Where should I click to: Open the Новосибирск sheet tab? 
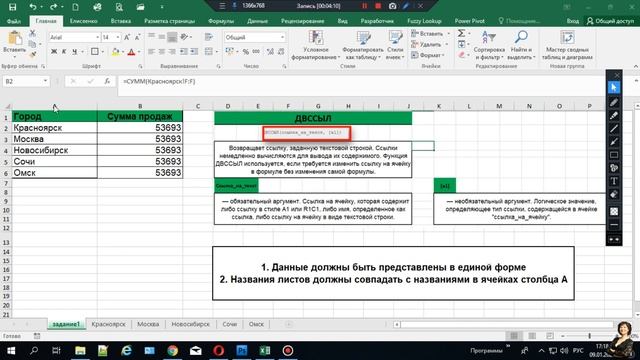190,324
